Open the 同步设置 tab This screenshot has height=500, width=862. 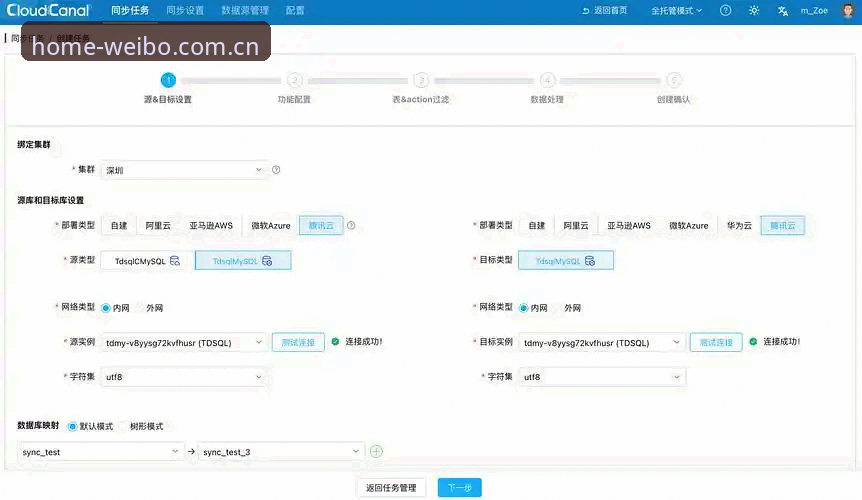tap(185, 10)
